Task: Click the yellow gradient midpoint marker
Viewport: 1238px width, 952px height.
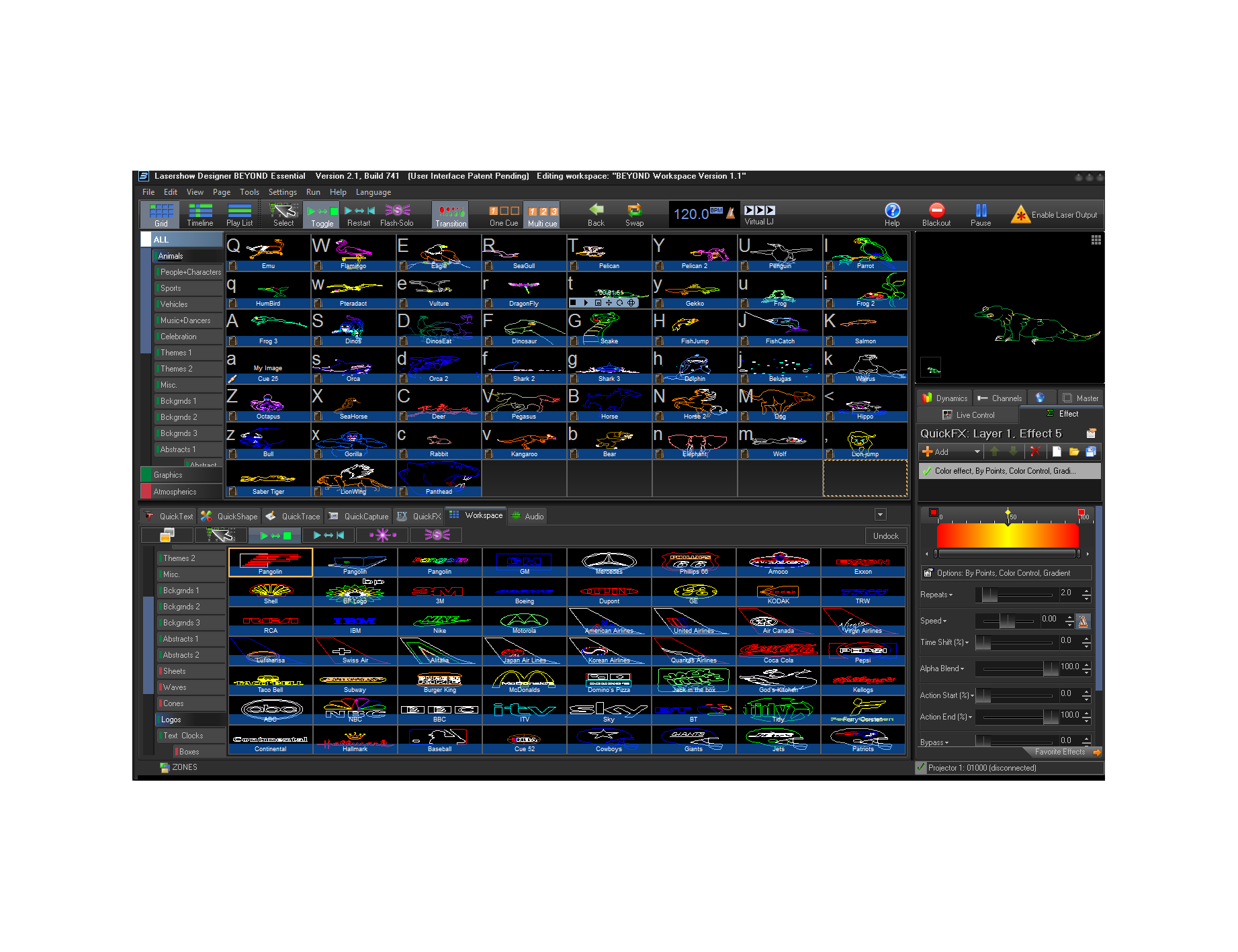Action: pos(1008,513)
